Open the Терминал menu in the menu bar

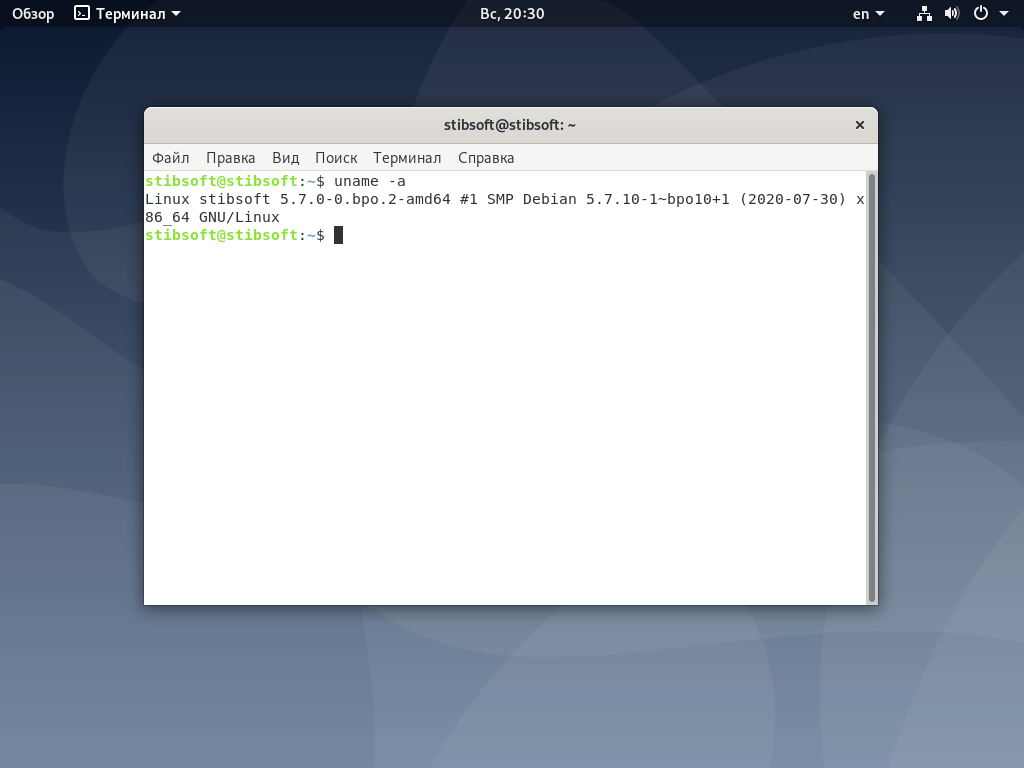407,158
